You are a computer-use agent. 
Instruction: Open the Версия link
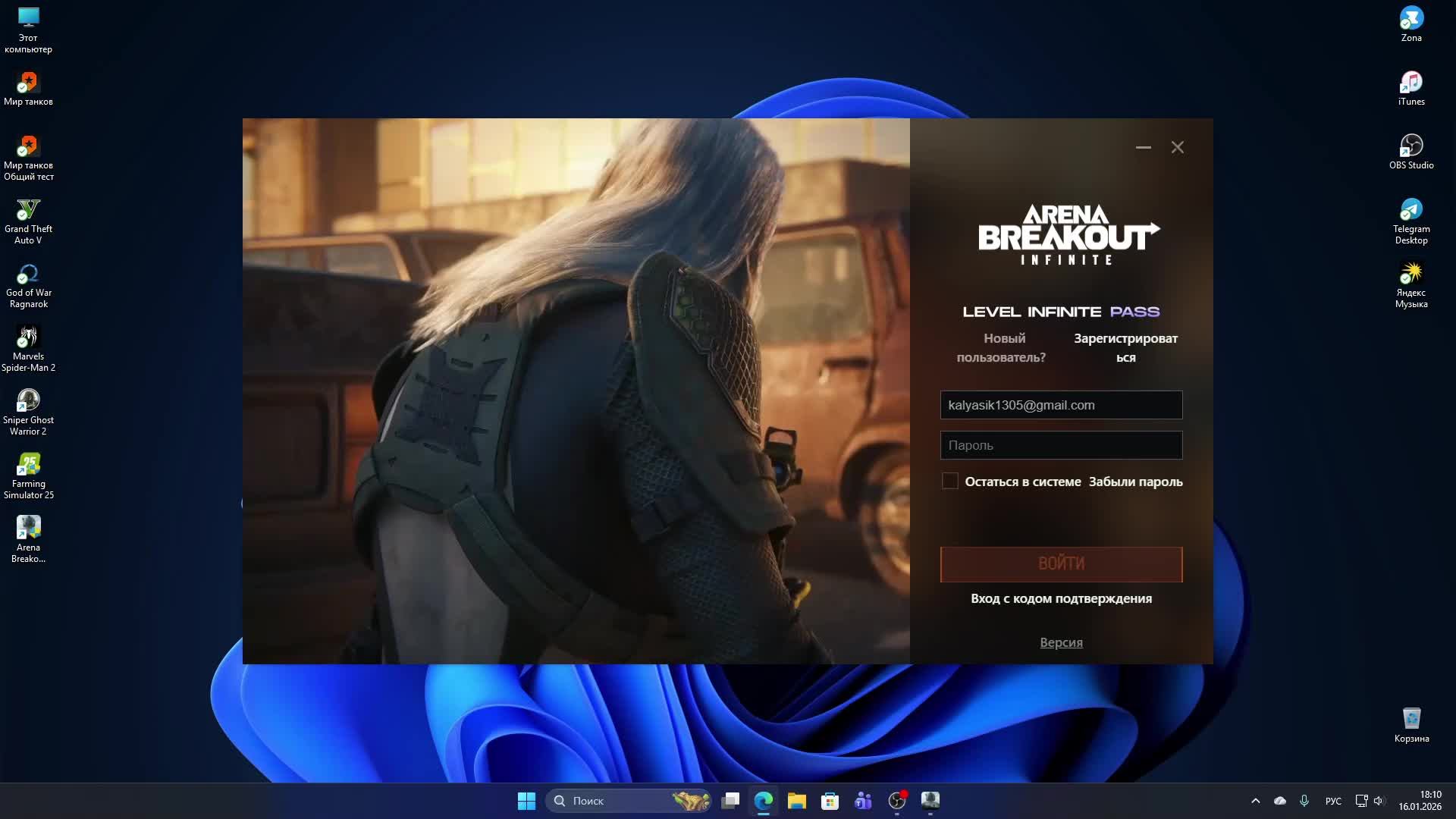pos(1061,642)
